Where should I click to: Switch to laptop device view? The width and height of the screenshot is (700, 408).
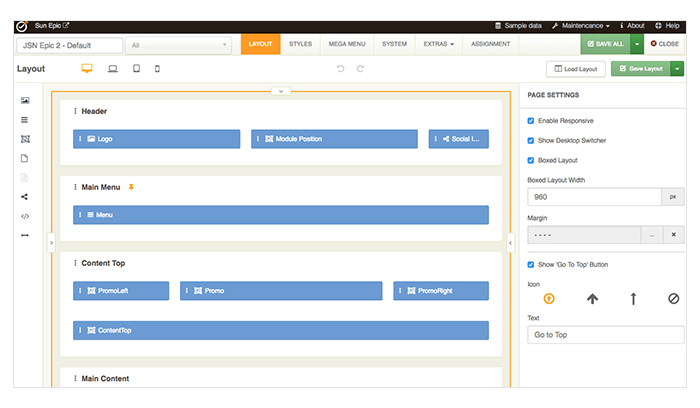click(113, 69)
